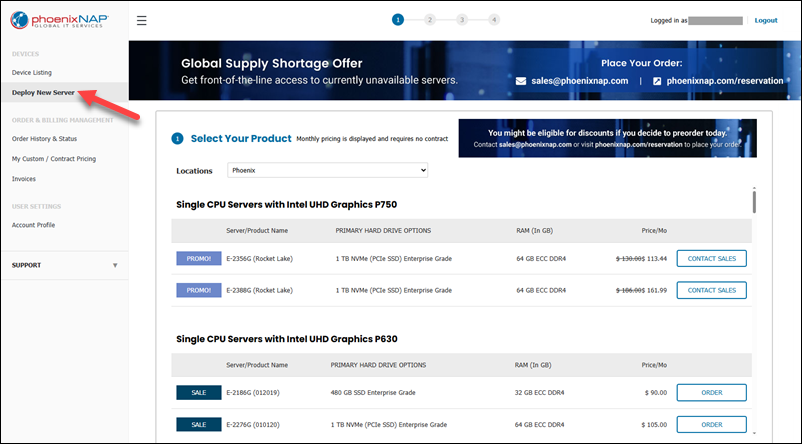Viewport: 802px width, 444px height.
Task: Toggle the hamburger menu icon
Action: pyautogui.click(x=142, y=20)
